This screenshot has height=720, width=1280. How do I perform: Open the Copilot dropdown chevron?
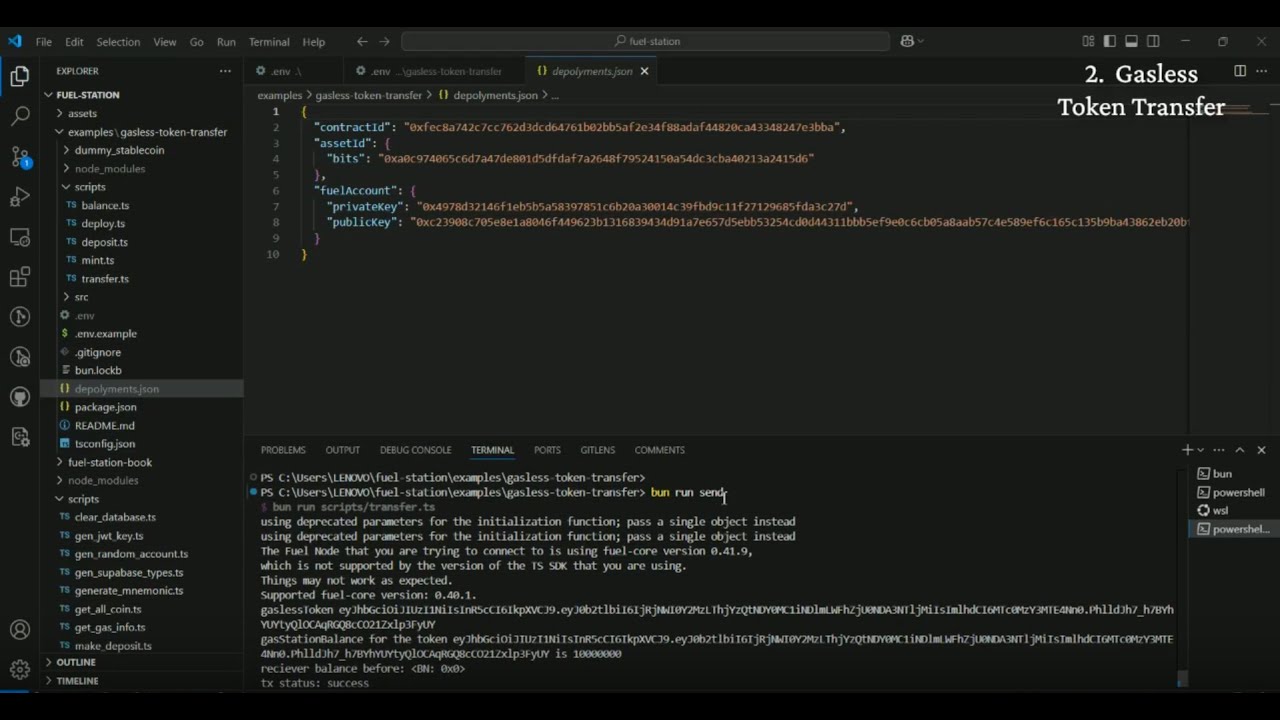[920, 41]
